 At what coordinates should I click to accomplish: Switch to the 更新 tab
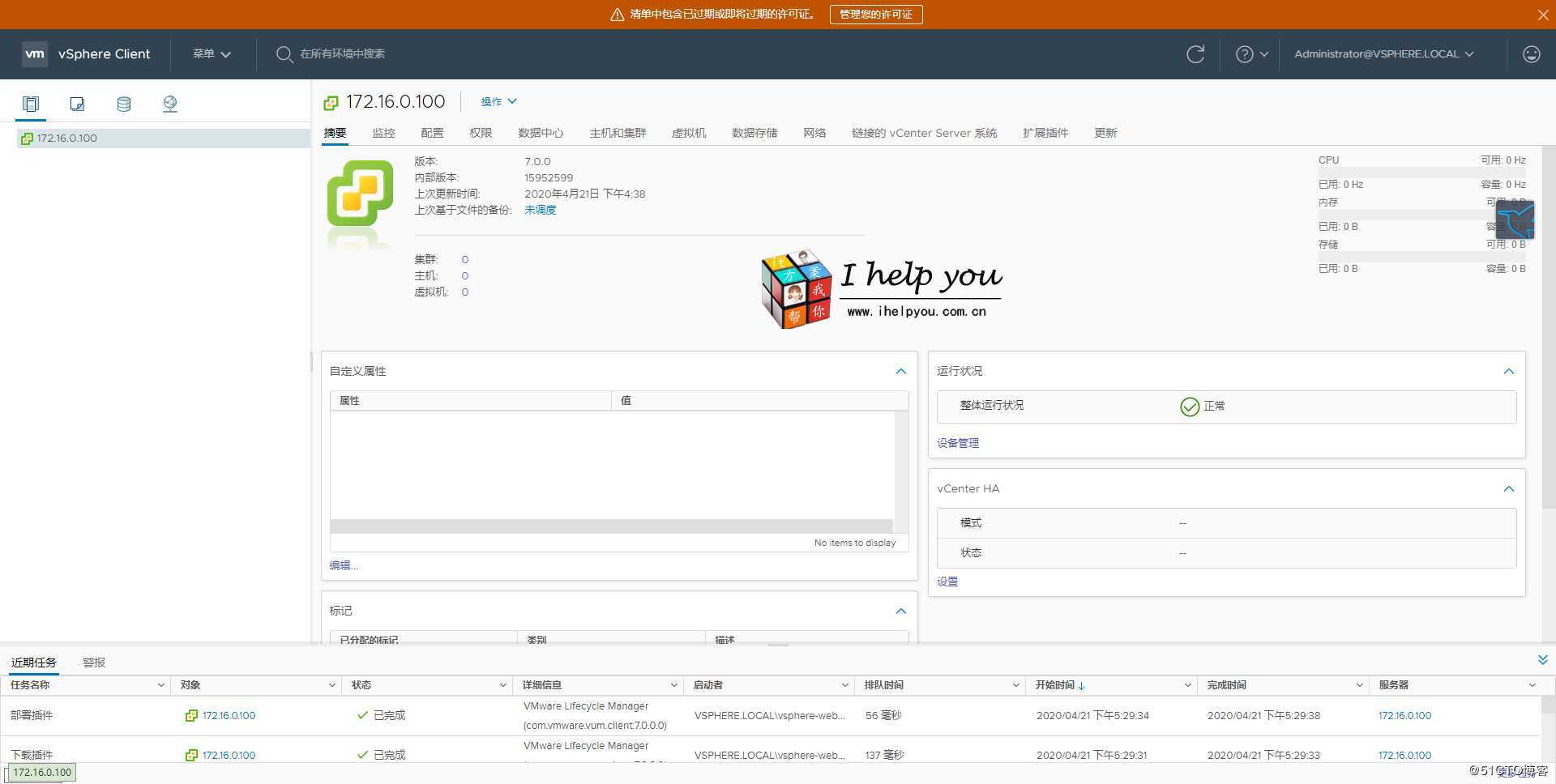(1105, 133)
